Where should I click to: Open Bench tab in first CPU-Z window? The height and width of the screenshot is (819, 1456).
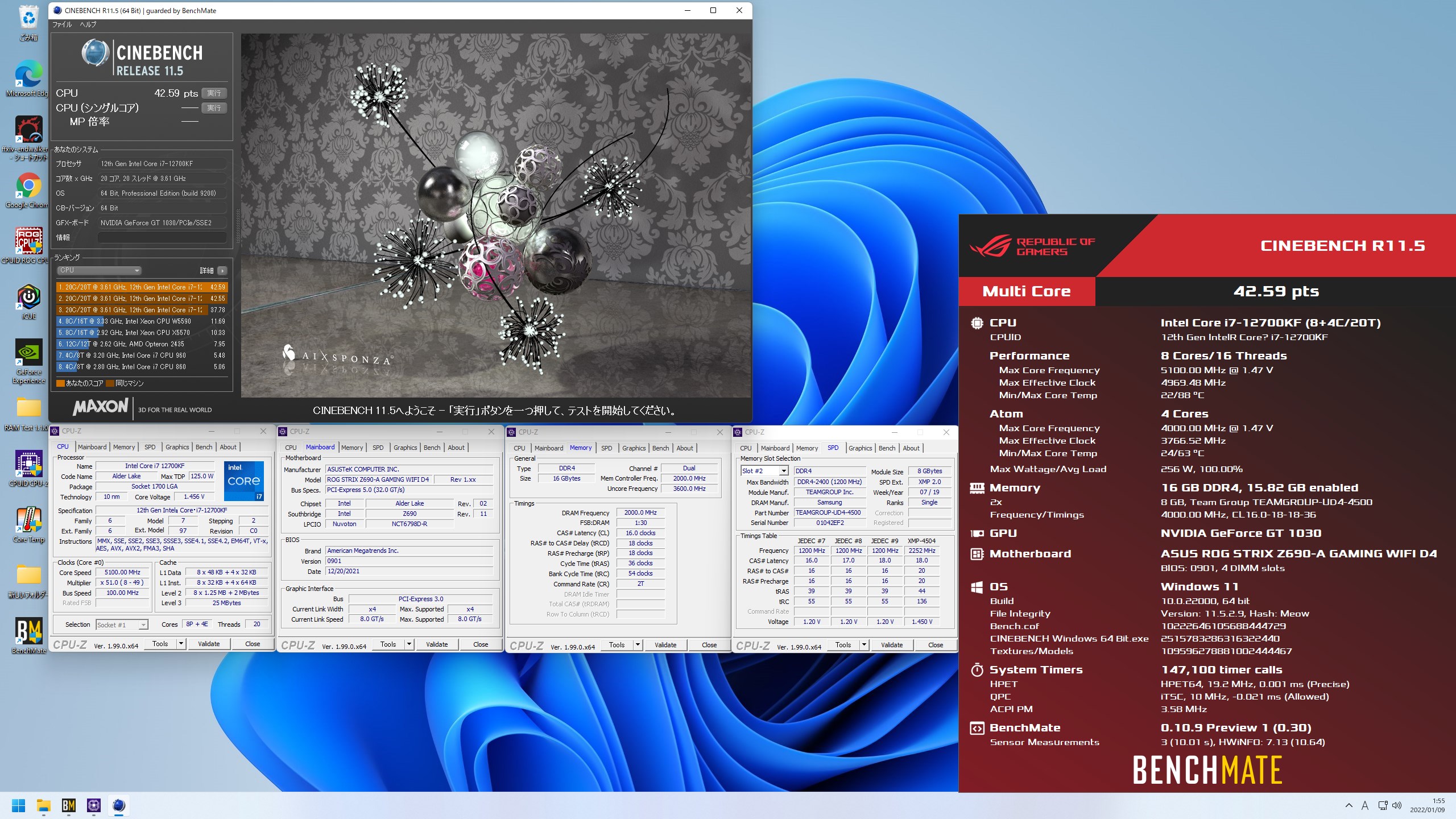click(x=204, y=447)
